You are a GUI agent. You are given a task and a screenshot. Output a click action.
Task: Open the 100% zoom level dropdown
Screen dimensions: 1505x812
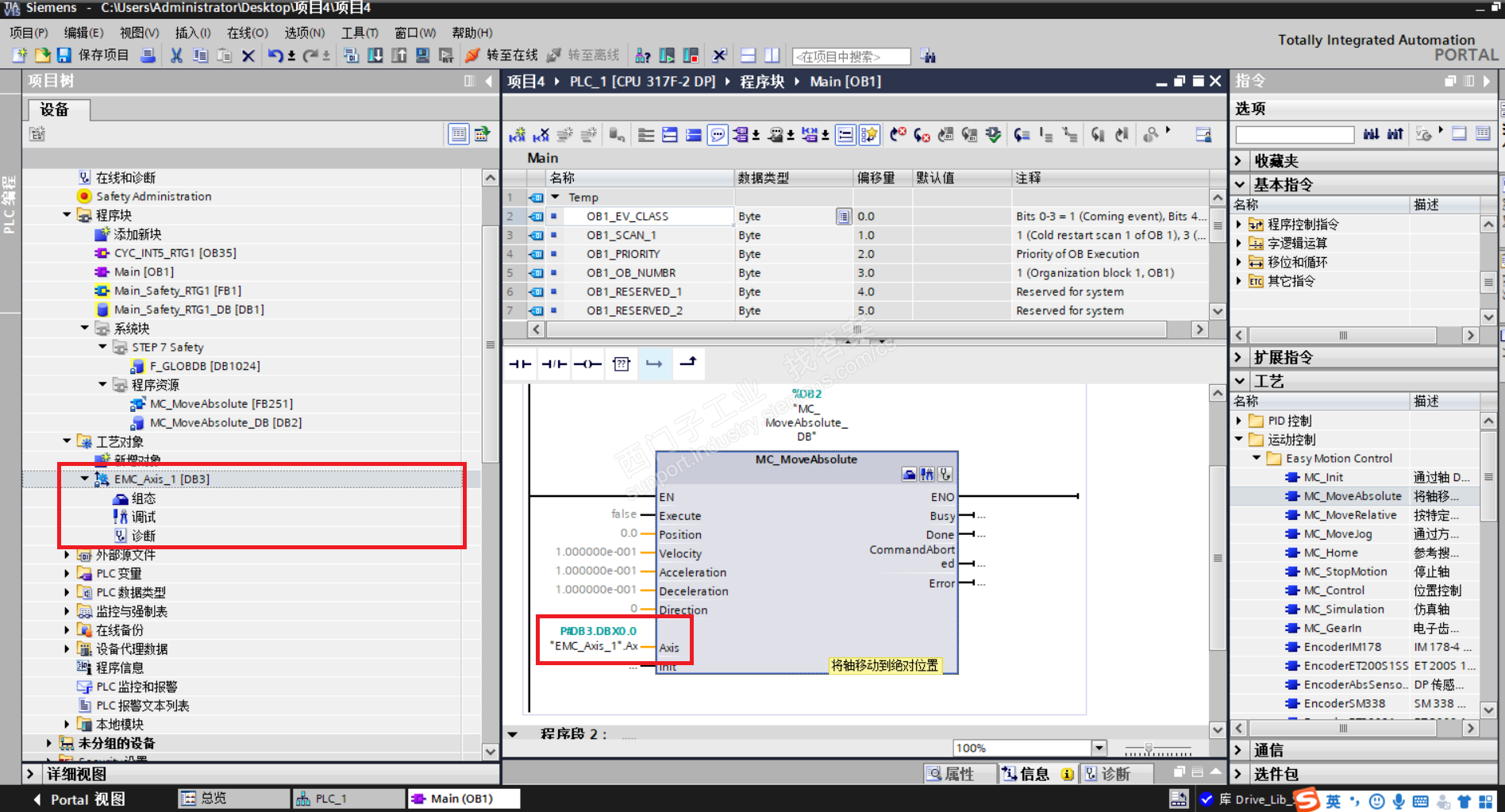tap(1099, 748)
